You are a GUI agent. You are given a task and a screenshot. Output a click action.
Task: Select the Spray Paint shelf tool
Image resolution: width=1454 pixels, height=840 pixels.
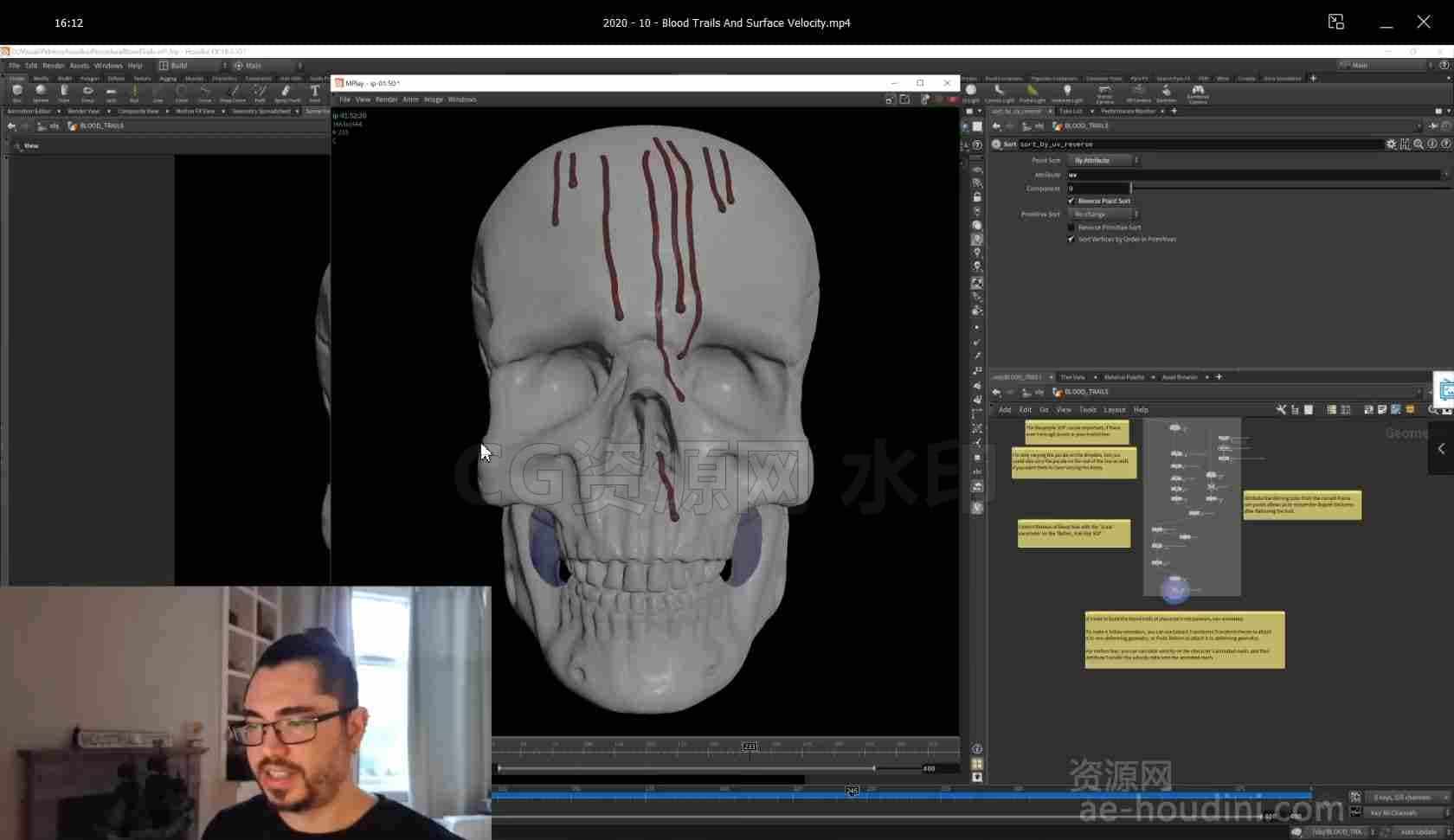tap(286, 93)
